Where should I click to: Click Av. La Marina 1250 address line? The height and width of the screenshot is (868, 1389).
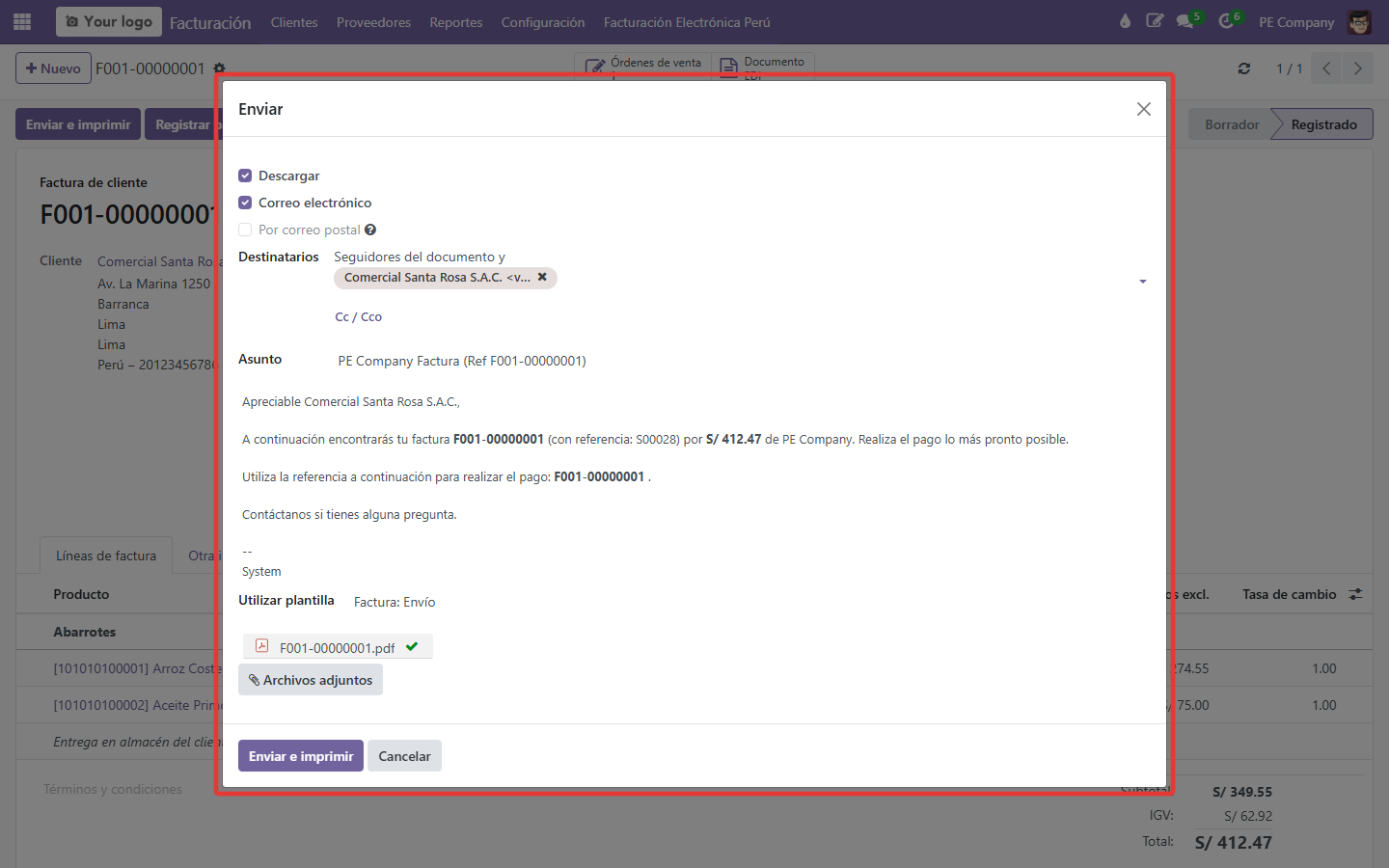tap(153, 284)
